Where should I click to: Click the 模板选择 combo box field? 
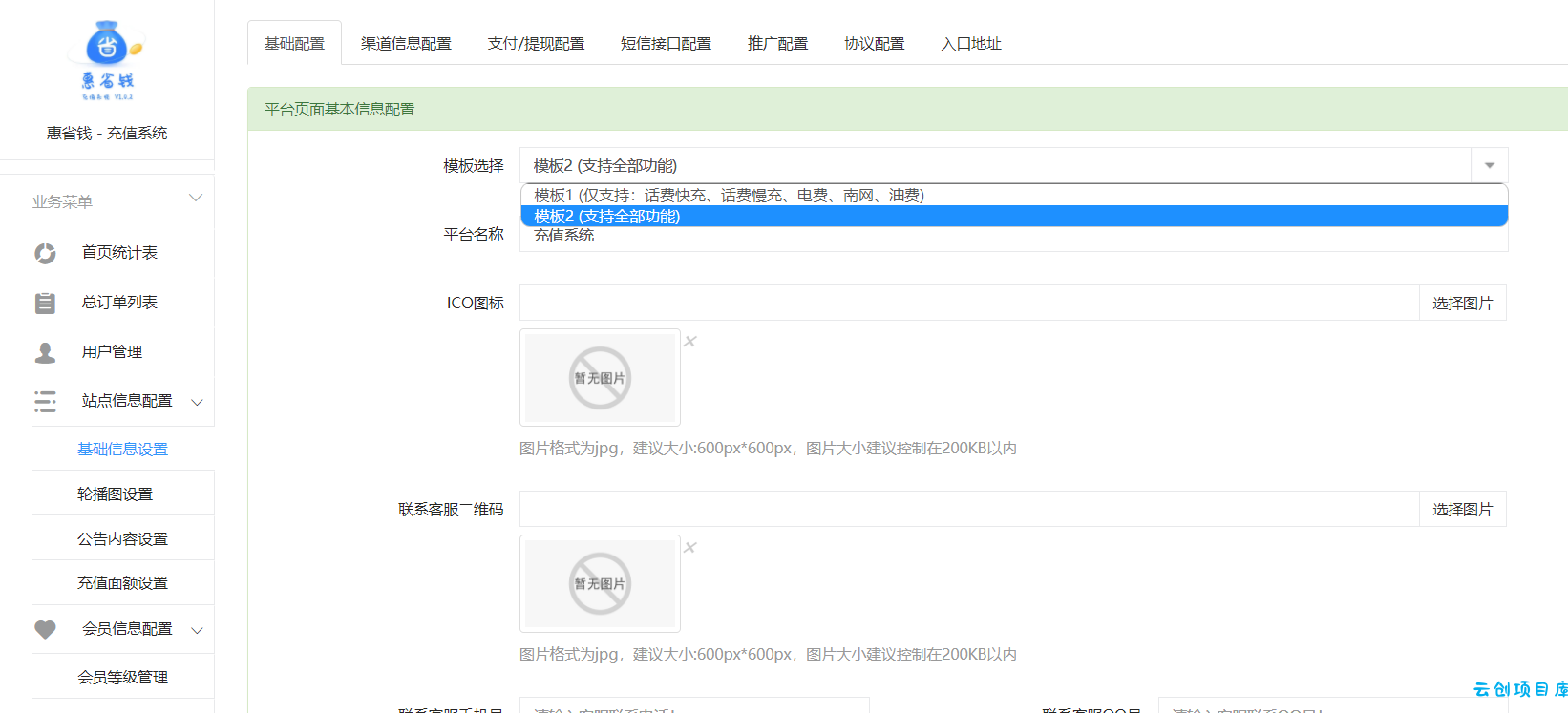[x=1013, y=165]
